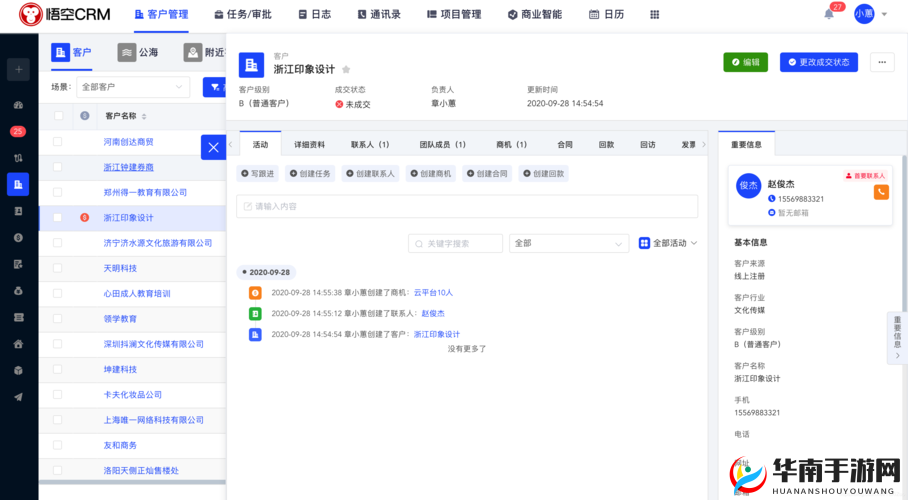
Task: Check the box for 天明科技
Action: 57,268
